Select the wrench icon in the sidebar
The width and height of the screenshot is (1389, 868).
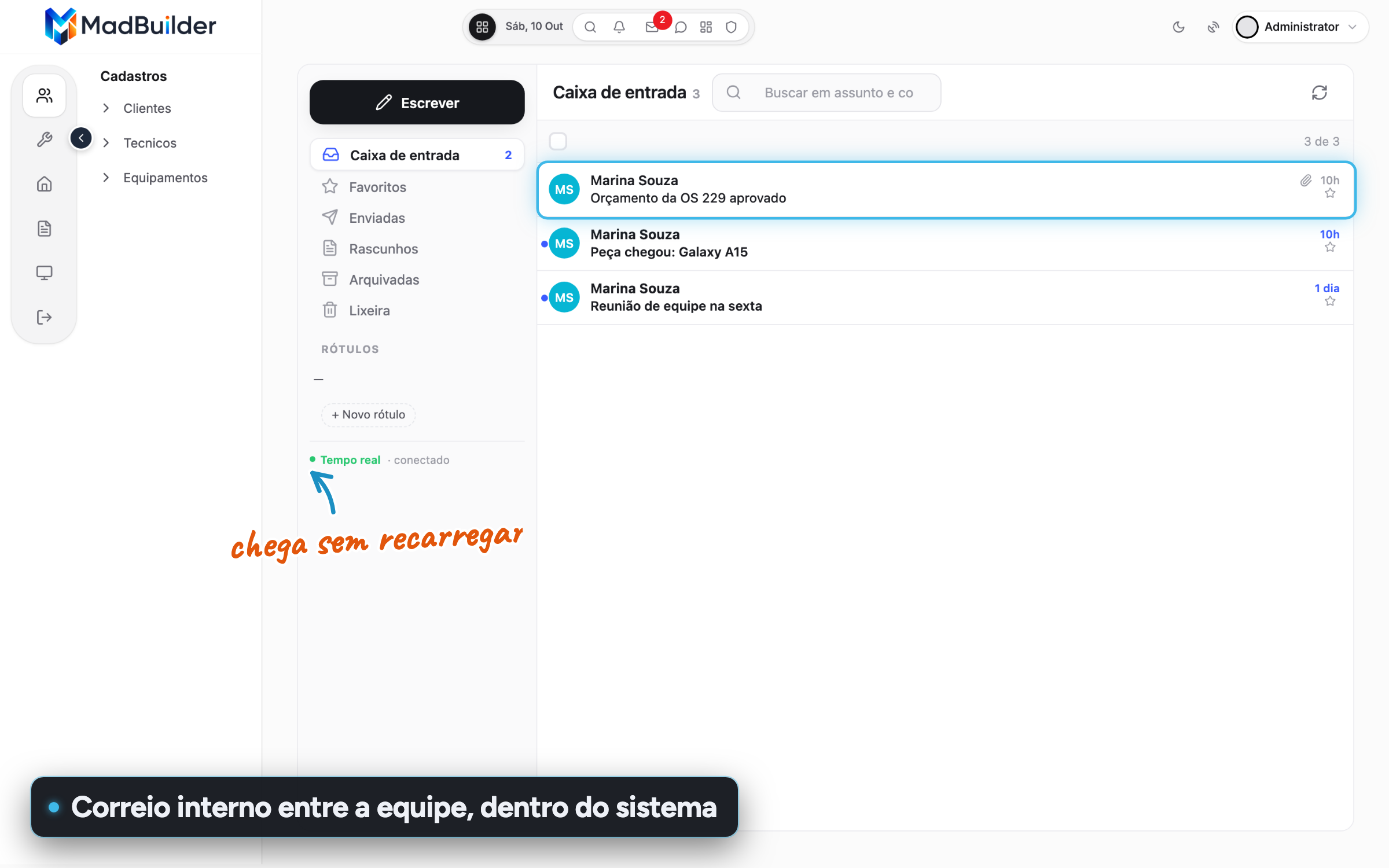[45, 139]
